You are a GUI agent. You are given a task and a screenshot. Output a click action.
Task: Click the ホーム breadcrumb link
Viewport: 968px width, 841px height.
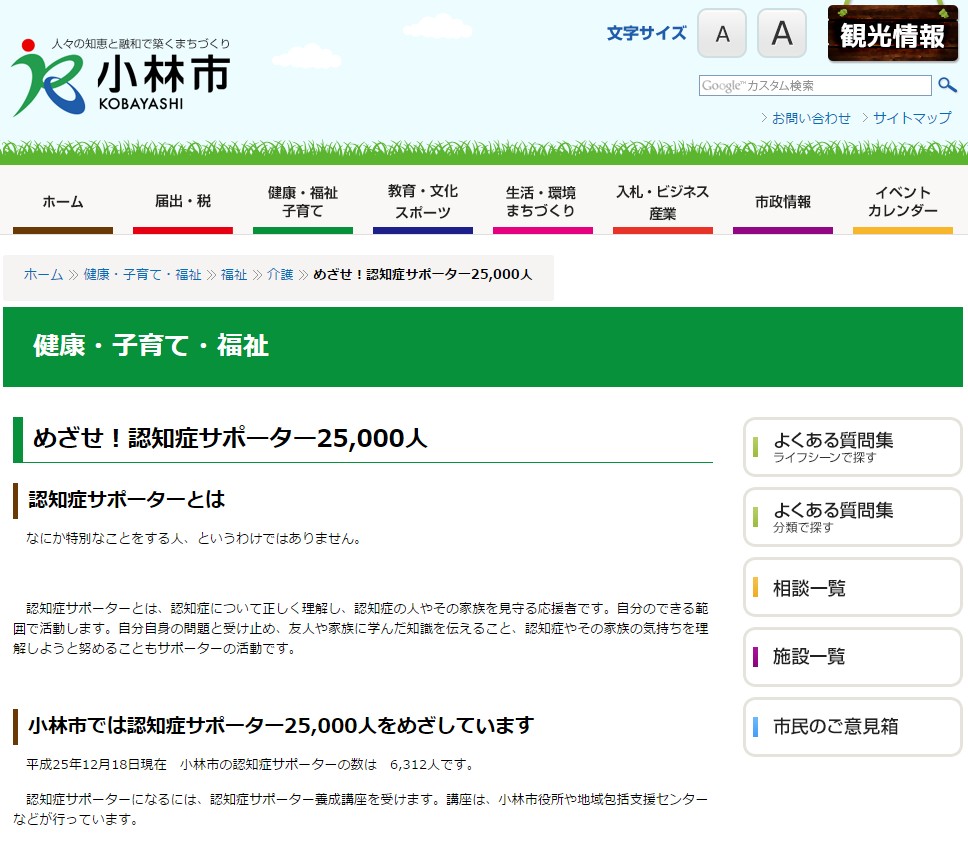43,274
